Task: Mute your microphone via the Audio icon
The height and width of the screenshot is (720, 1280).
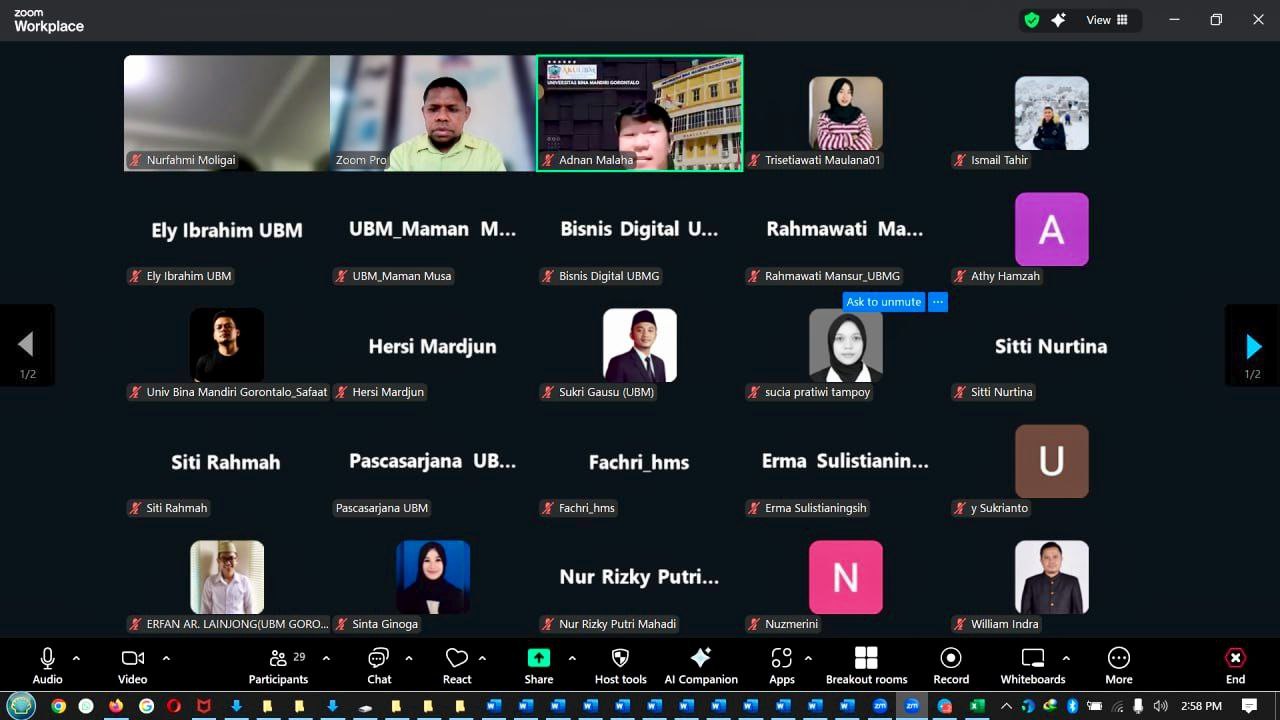Action: pos(47,658)
